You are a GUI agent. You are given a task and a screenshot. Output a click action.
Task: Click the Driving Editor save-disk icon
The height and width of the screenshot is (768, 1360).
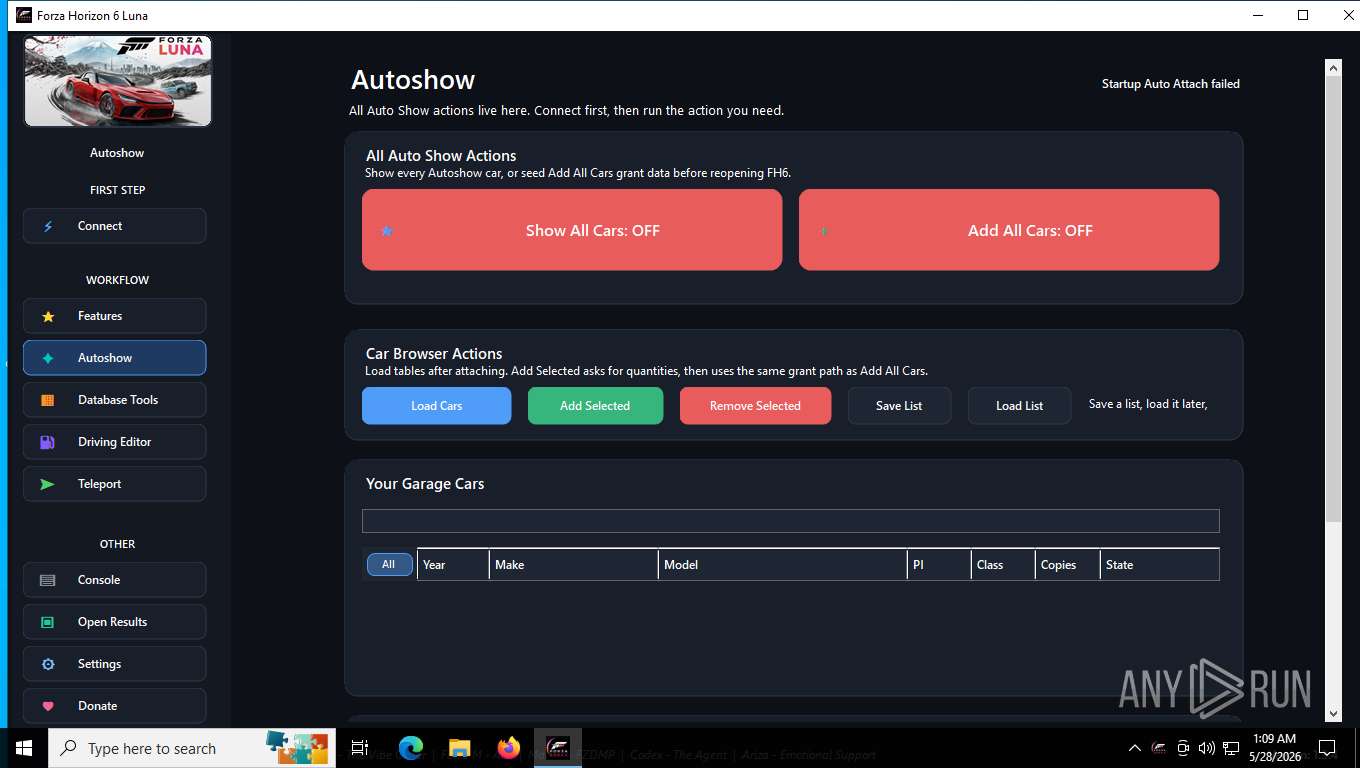(48, 442)
